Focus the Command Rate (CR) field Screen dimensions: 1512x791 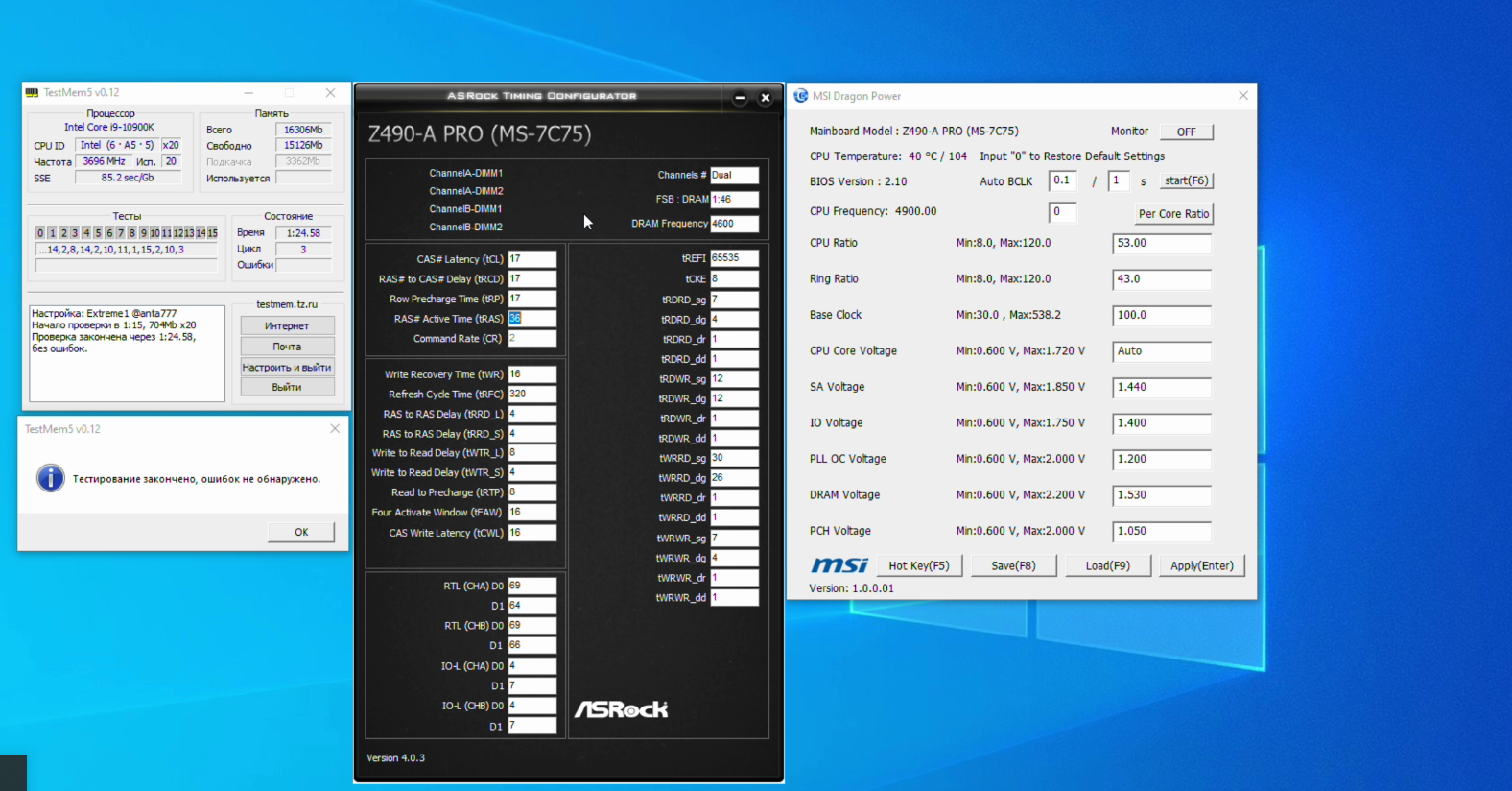tap(532, 339)
